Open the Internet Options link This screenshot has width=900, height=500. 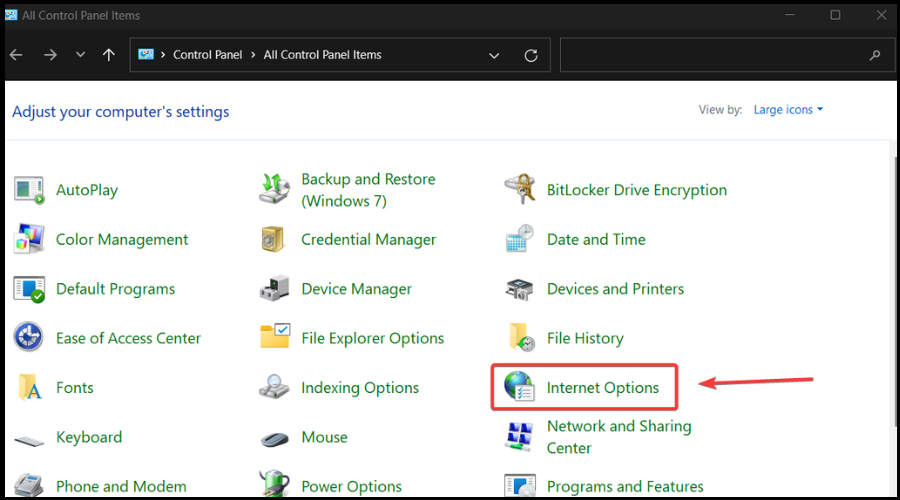coord(603,387)
